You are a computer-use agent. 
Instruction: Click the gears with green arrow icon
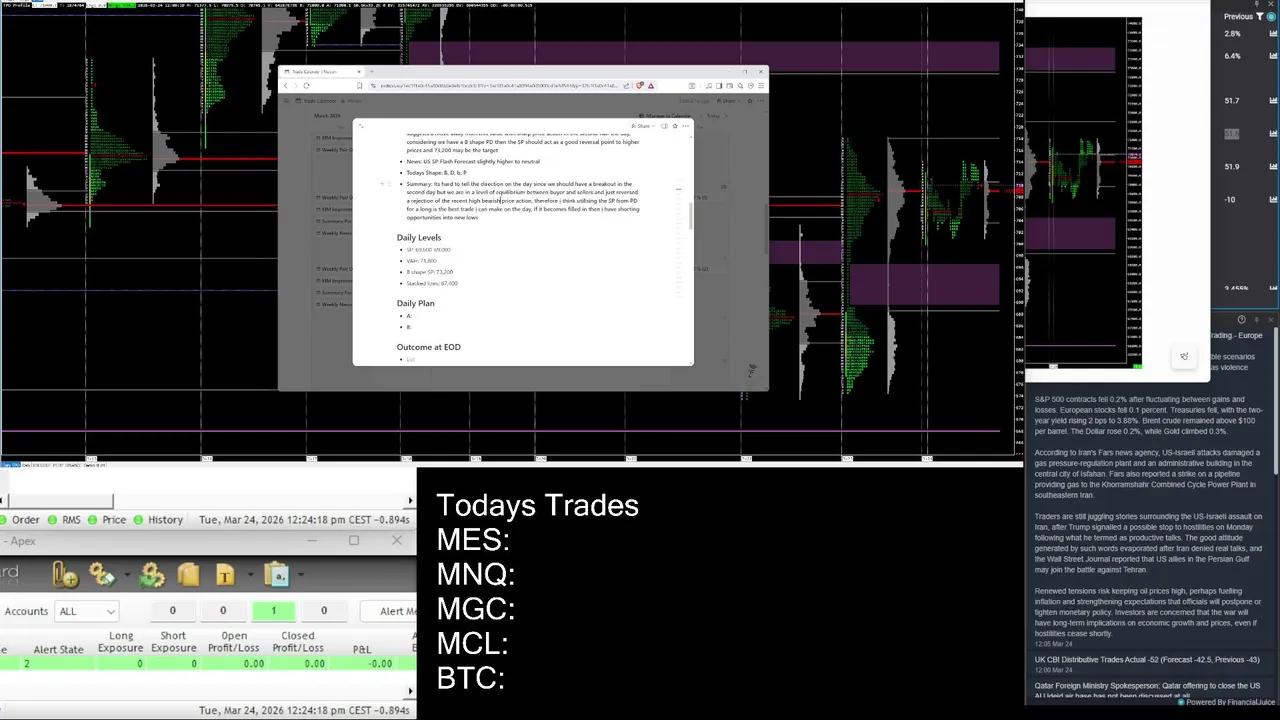click(x=152, y=575)
